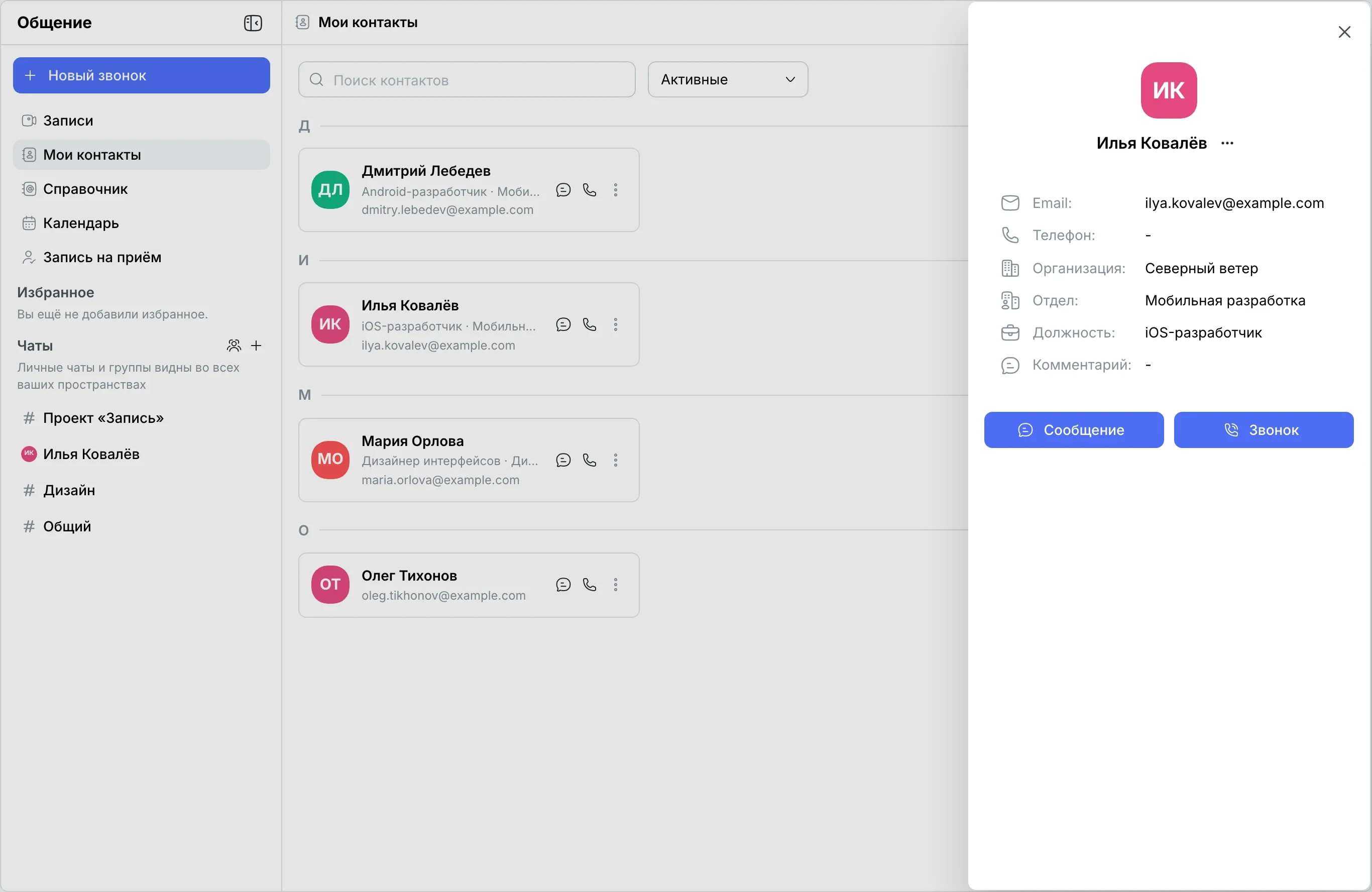Click the Сообщение button

pos(1073,429)
